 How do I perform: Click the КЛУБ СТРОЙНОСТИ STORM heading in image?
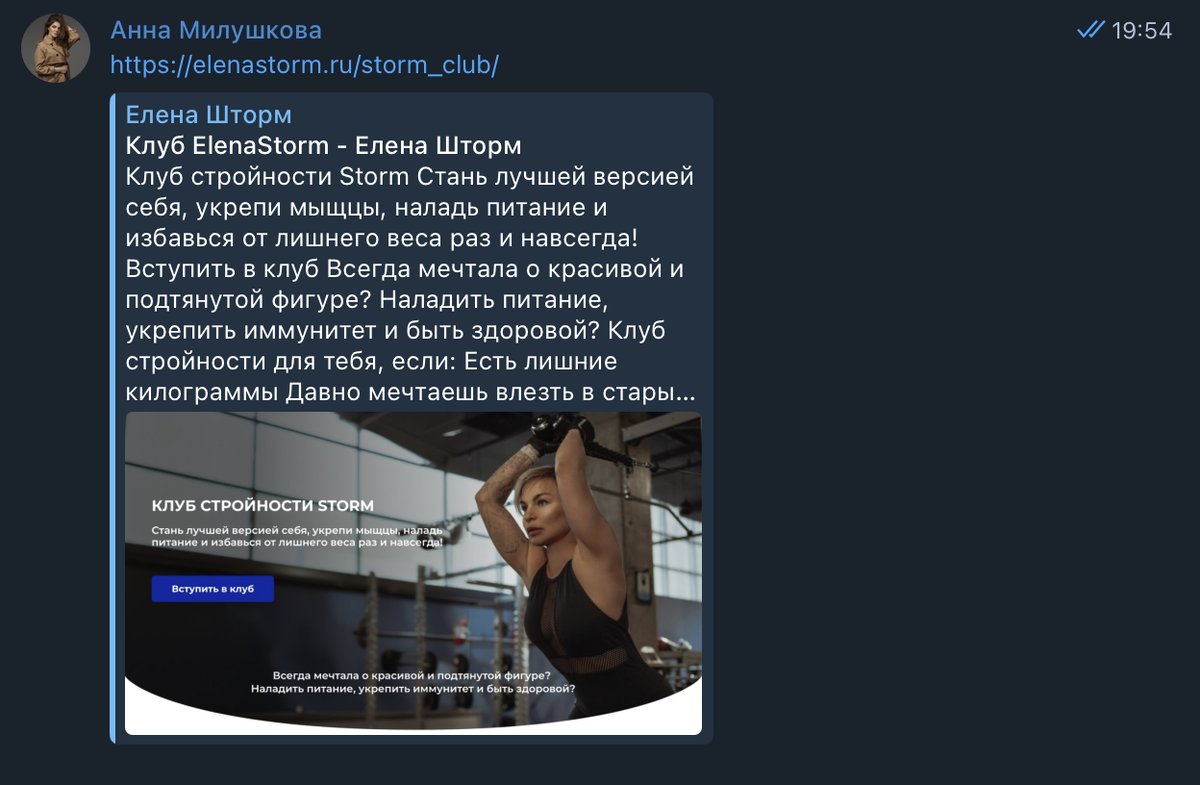[x=262, y=505]
